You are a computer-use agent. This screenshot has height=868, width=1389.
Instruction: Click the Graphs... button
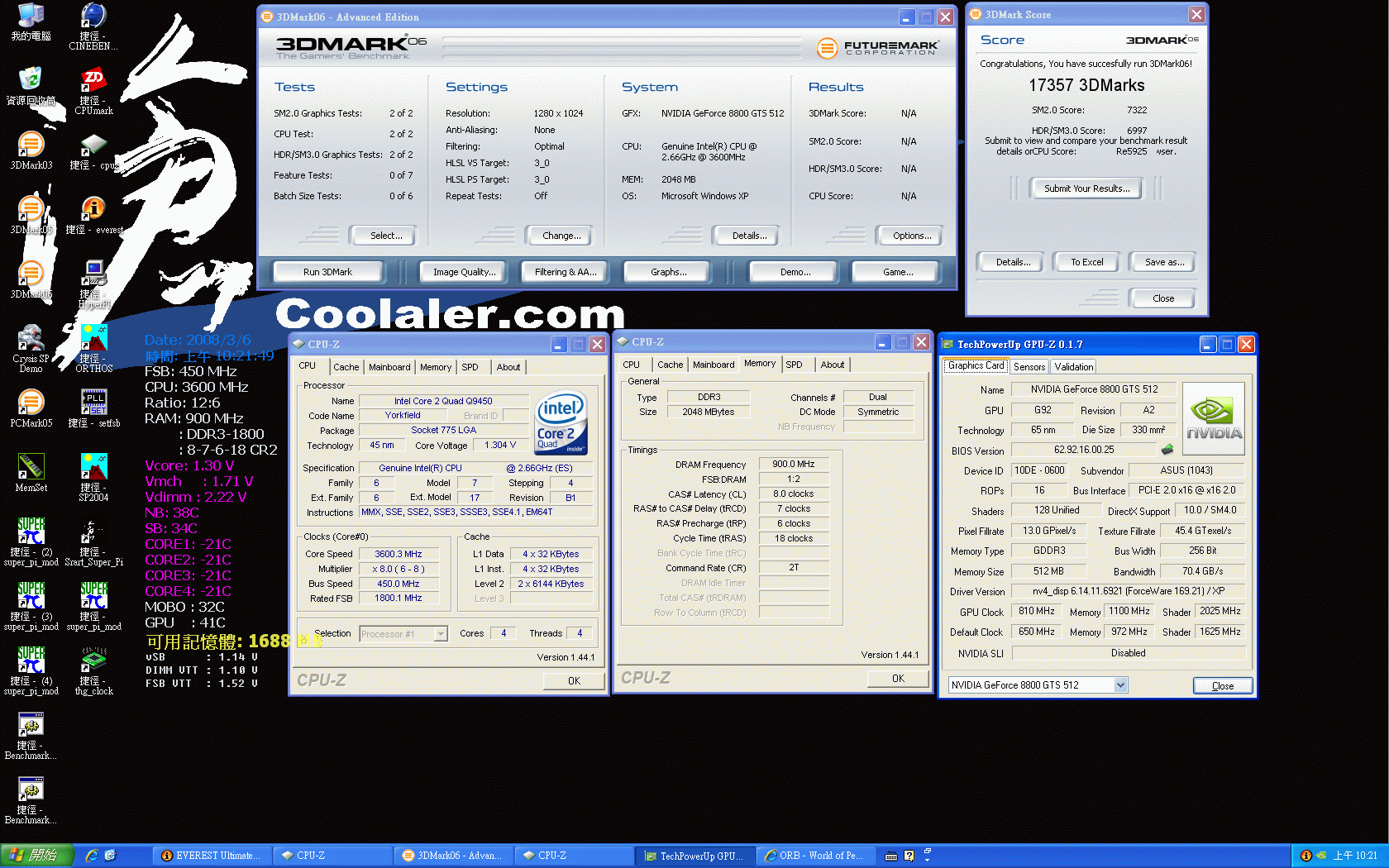(668, 272)
